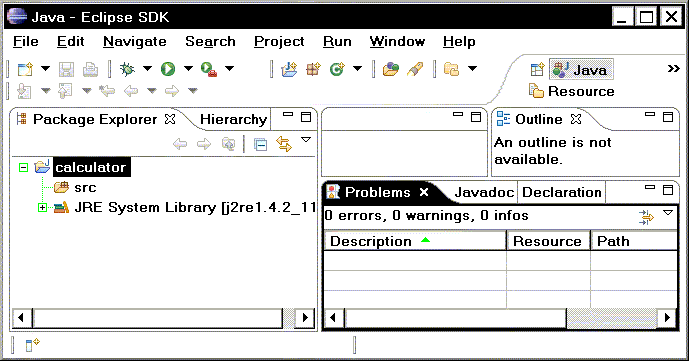
Task: Open the New wizard dropdown arrow
Action: 45,69
